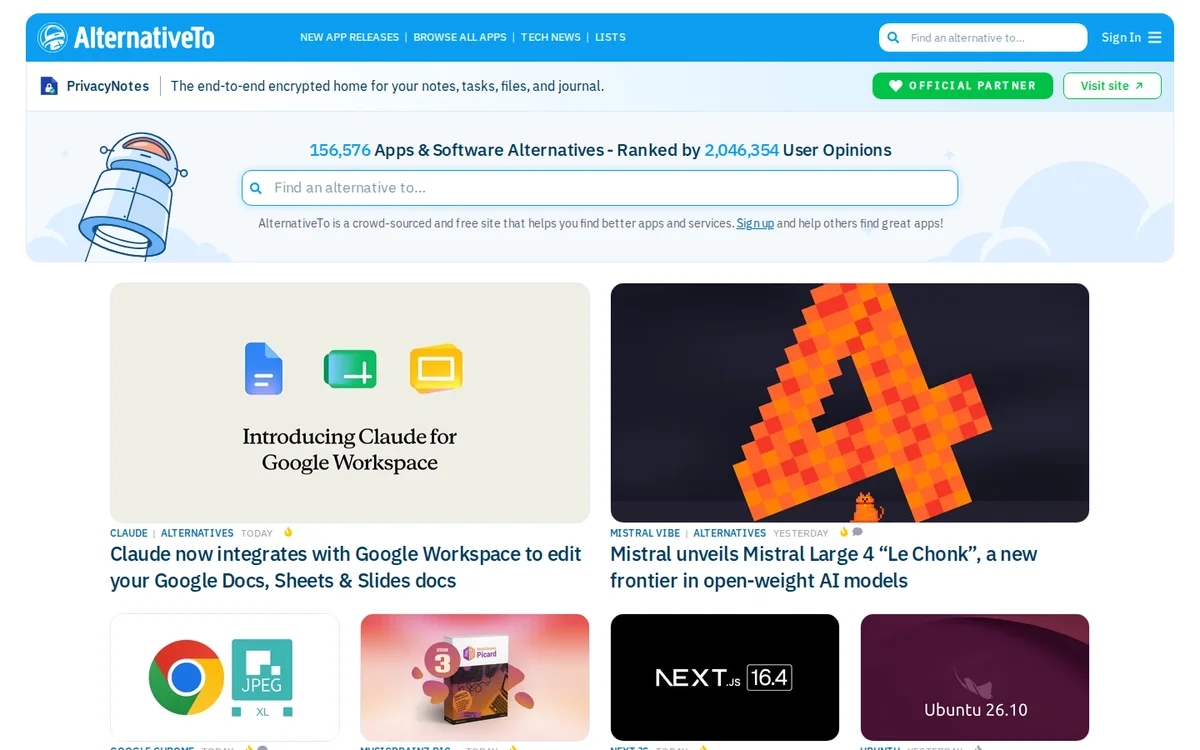Click the MISTRAL VIBE tag
The width and height of the screenshot is (1200, 750).
(645, 533)
